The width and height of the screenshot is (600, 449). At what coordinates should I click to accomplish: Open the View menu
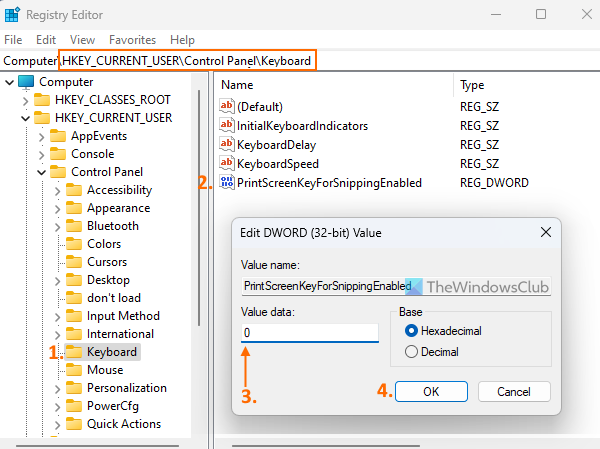(82, 40)
